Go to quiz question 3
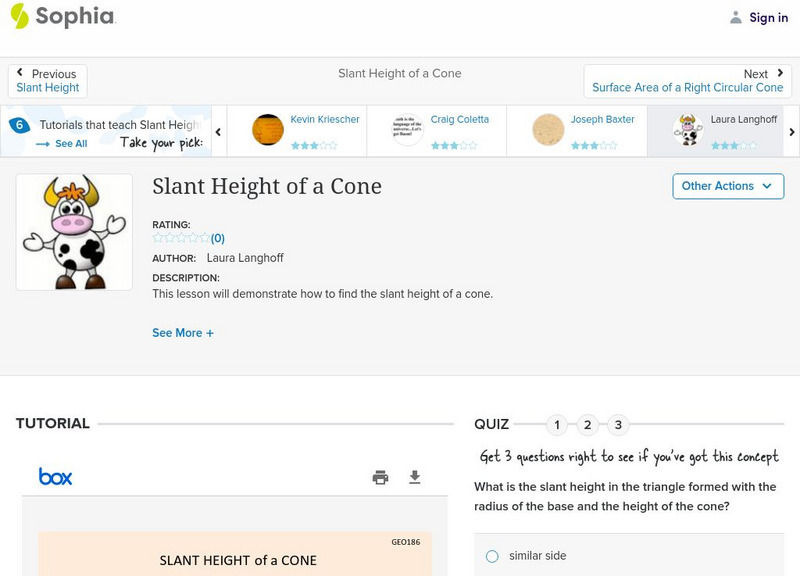 coord(618,425)
